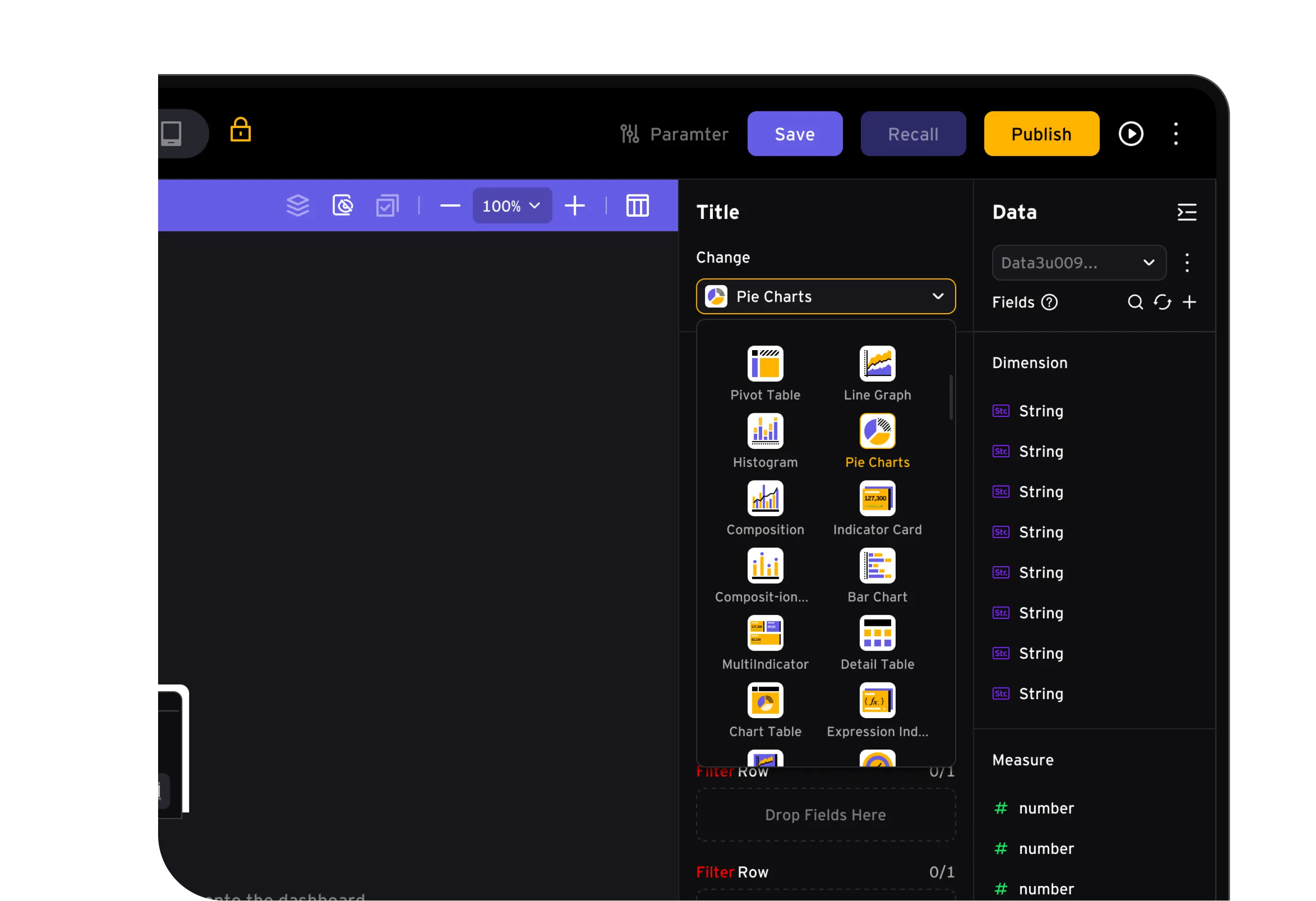Start preview with the play icon

pyautogui.click(x=1131, y=134)
